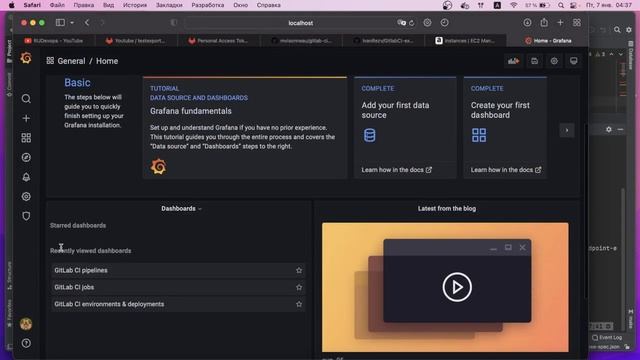This screenshot has height=360, width=640.
Task: Click Safari share icon
Action: coord(544,22)
